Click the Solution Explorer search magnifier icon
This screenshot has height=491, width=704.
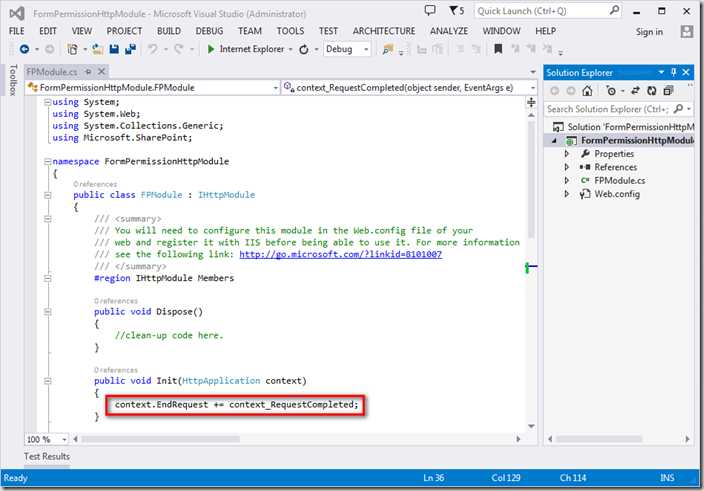click(x=678, y=109)
